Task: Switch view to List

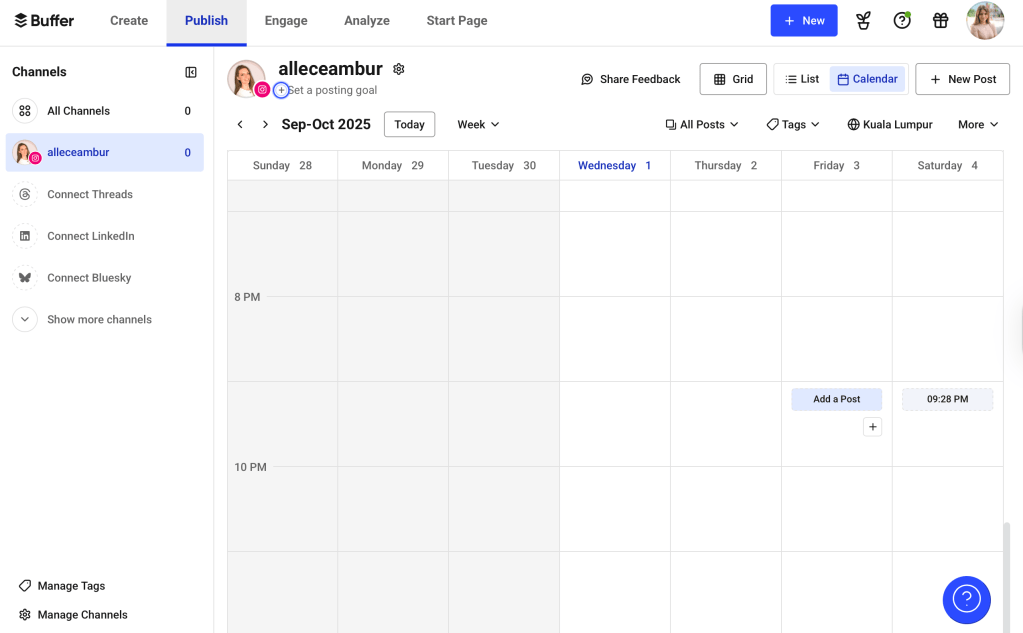Action: coord(801,78)
